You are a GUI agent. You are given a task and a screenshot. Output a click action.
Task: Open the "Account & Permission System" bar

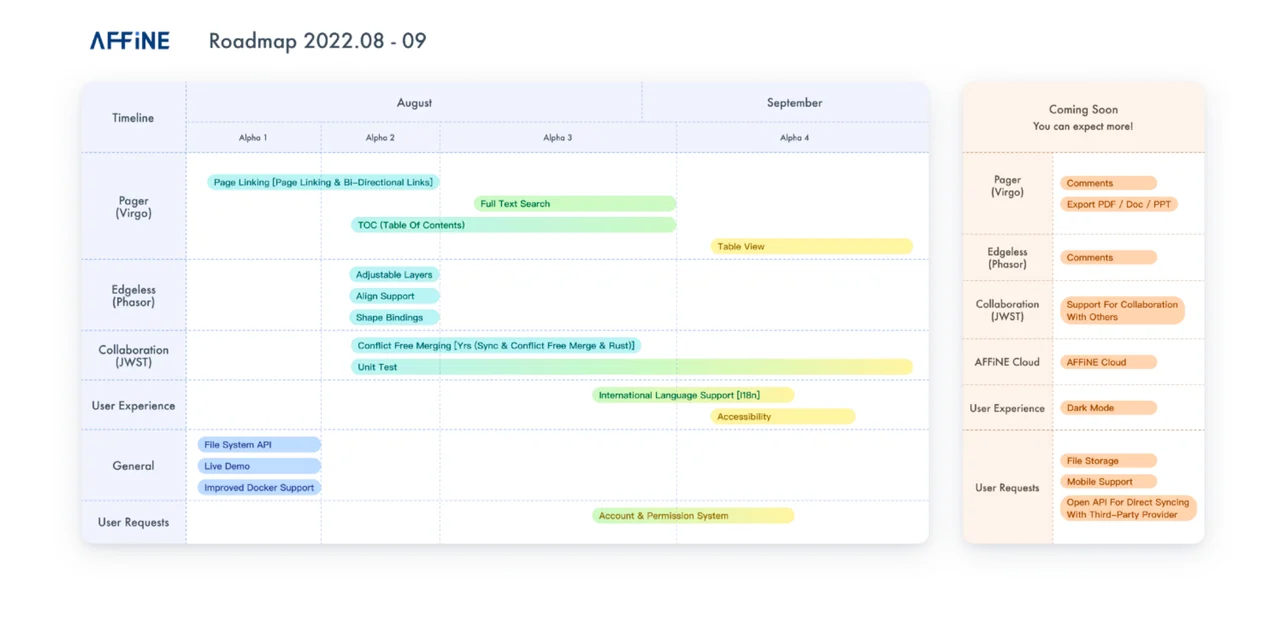tap(693, 516)
